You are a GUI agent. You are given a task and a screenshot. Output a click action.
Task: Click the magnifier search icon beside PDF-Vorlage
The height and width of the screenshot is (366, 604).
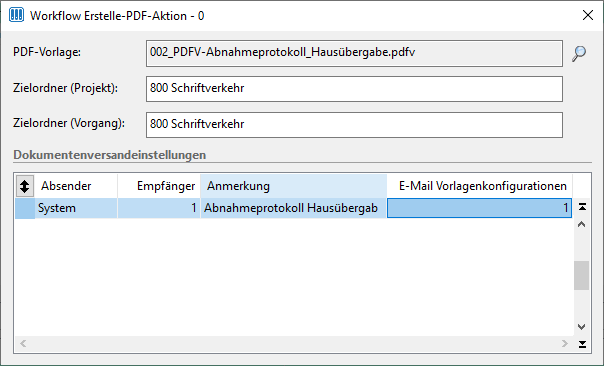579,54
